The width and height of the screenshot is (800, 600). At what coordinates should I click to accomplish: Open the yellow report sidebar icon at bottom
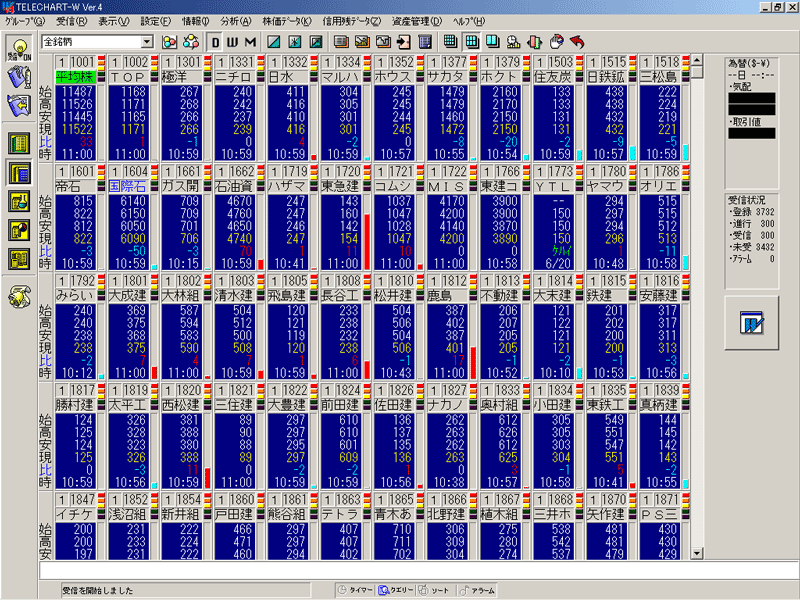click(19, 259)
